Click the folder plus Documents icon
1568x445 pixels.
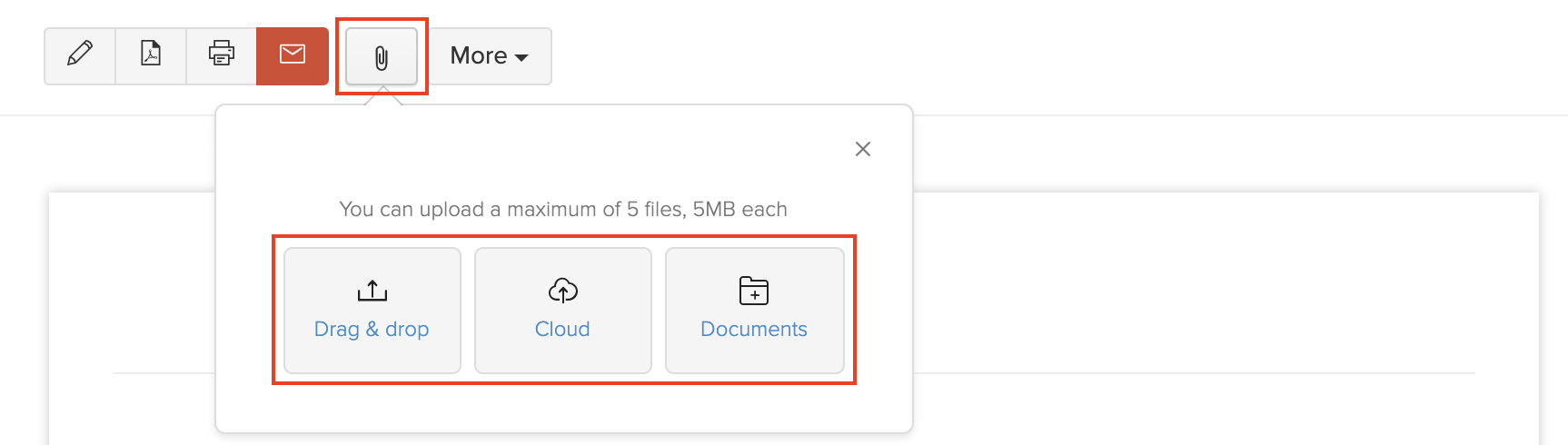point(754,291)
